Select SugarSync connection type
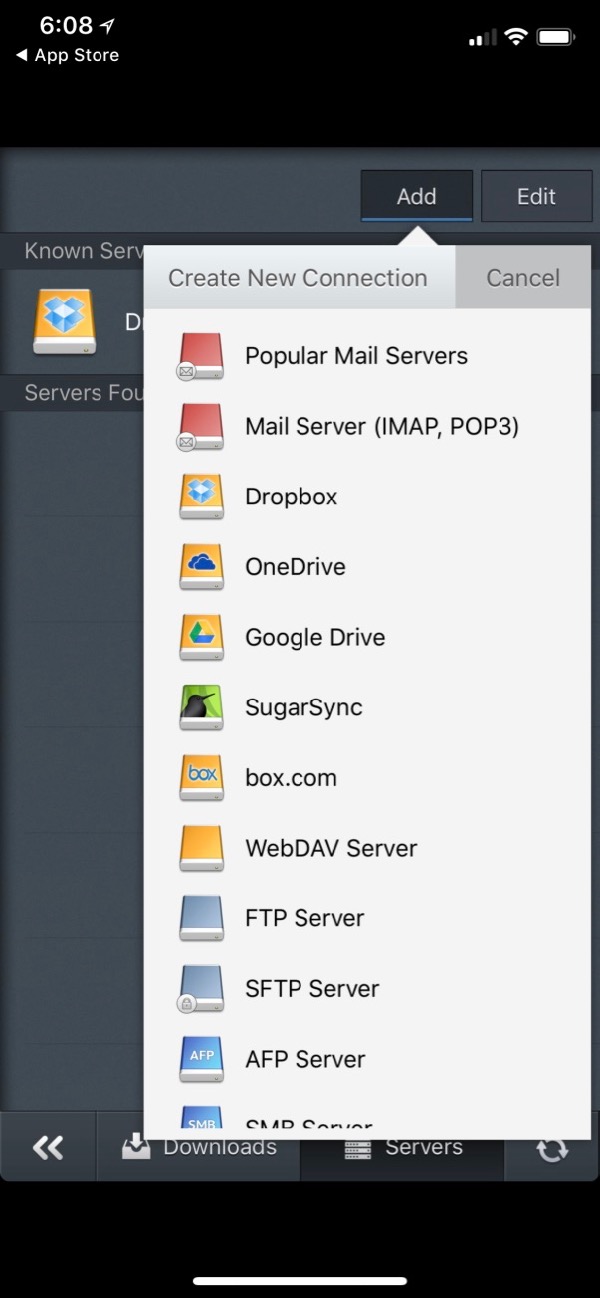 367,708
